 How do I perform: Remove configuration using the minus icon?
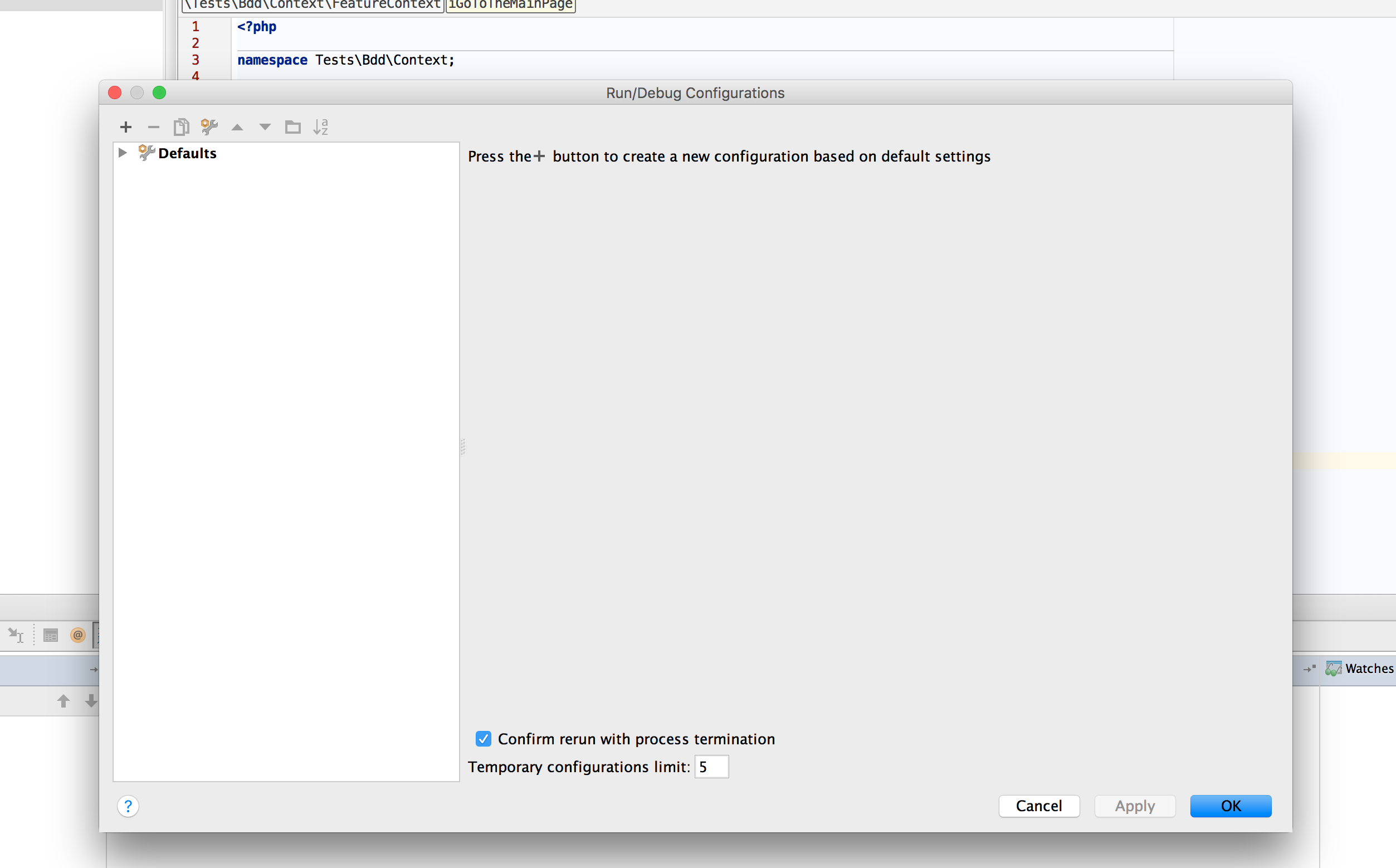153,127
